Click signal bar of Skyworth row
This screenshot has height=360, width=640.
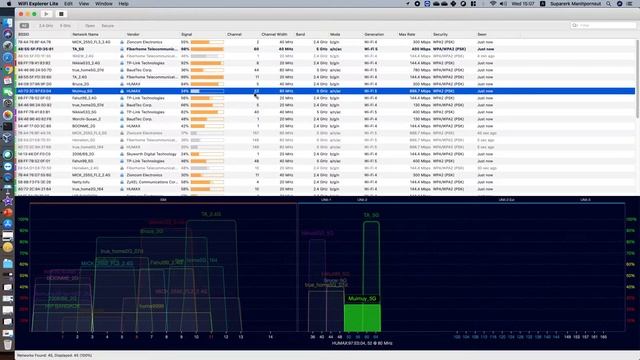pyautogui.click(x=207, y=154)
